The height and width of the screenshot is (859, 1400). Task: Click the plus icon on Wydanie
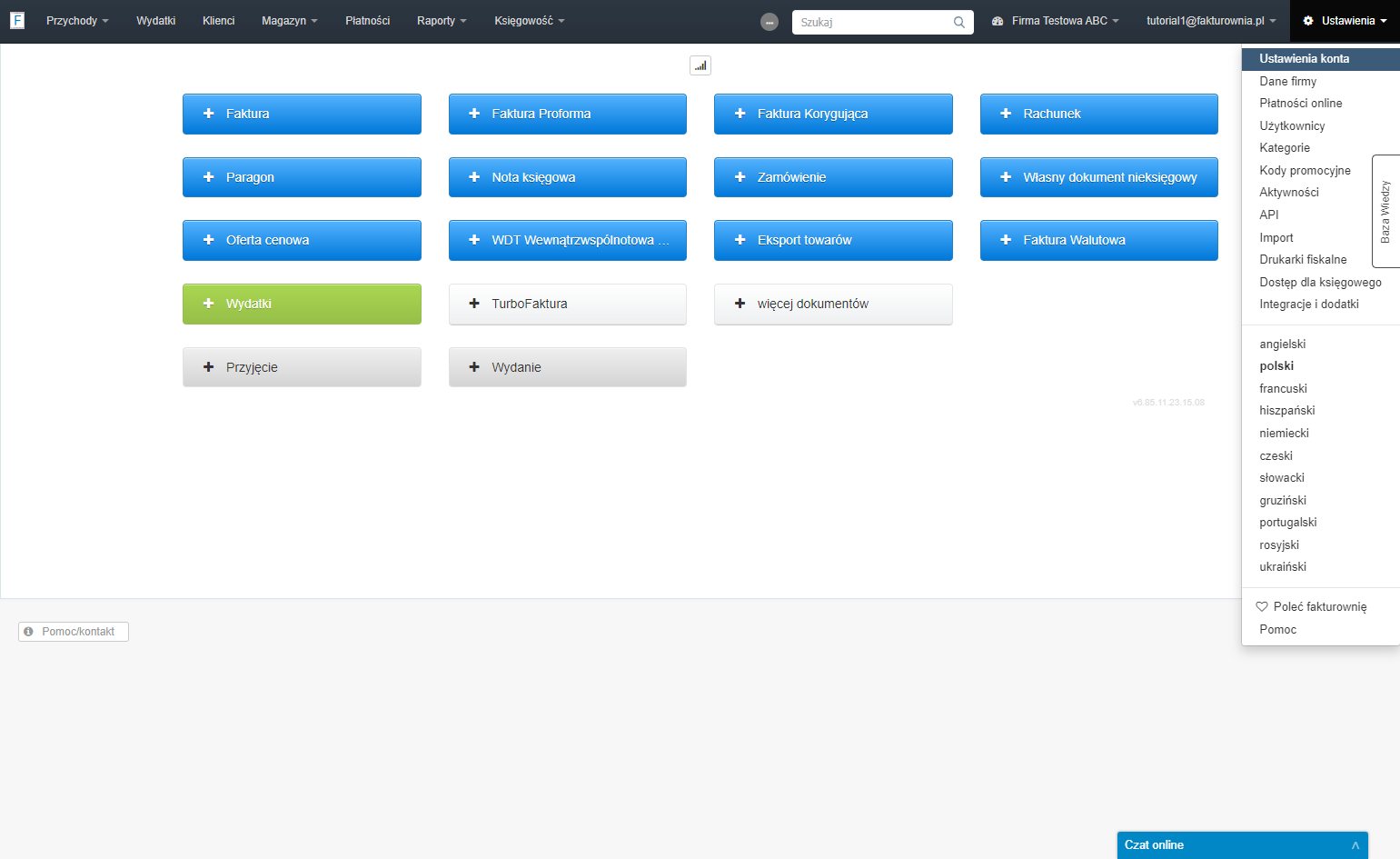point(474,367)
